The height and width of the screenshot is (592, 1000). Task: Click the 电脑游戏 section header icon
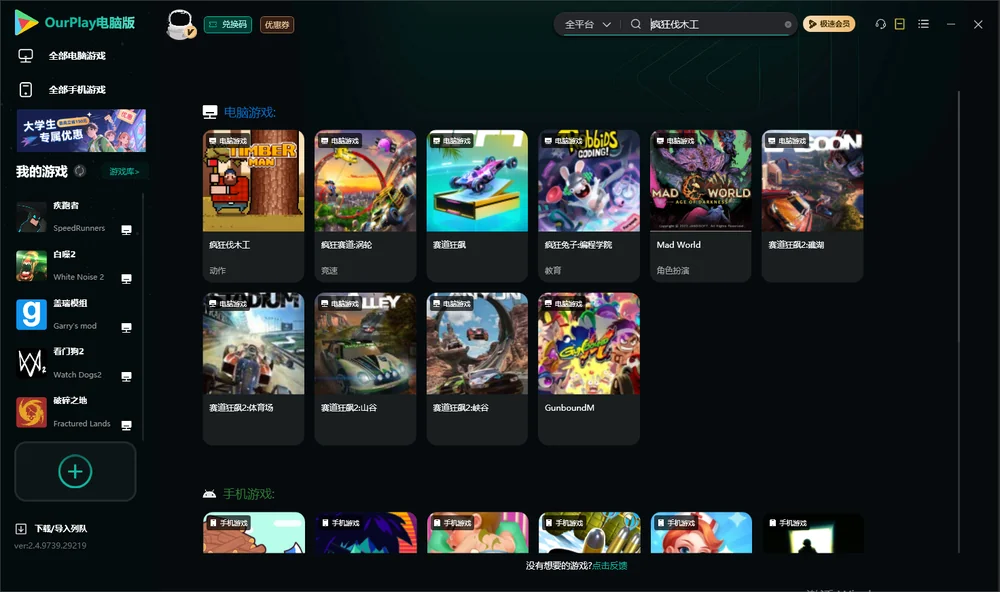[x=210, y=112]
